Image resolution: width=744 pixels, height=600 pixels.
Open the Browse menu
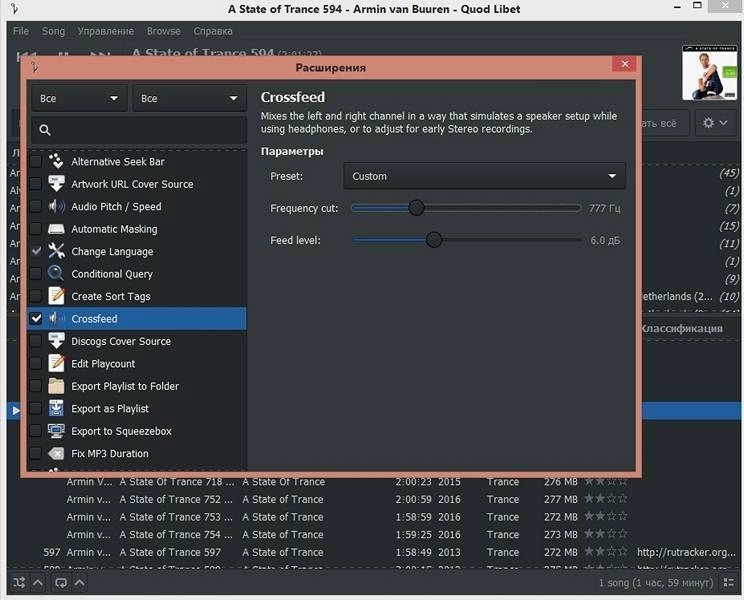pyautogui.click(x=164, y=31)
